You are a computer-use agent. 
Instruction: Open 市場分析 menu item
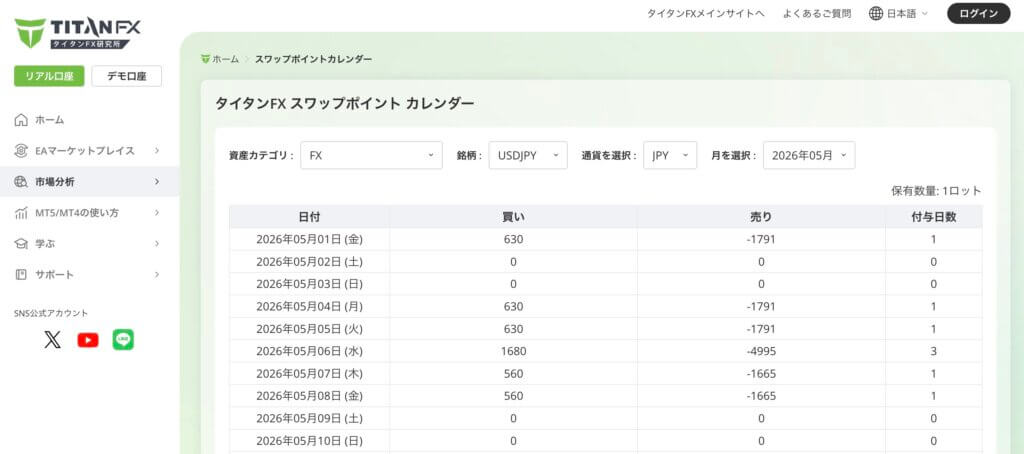tap(88, 182)
